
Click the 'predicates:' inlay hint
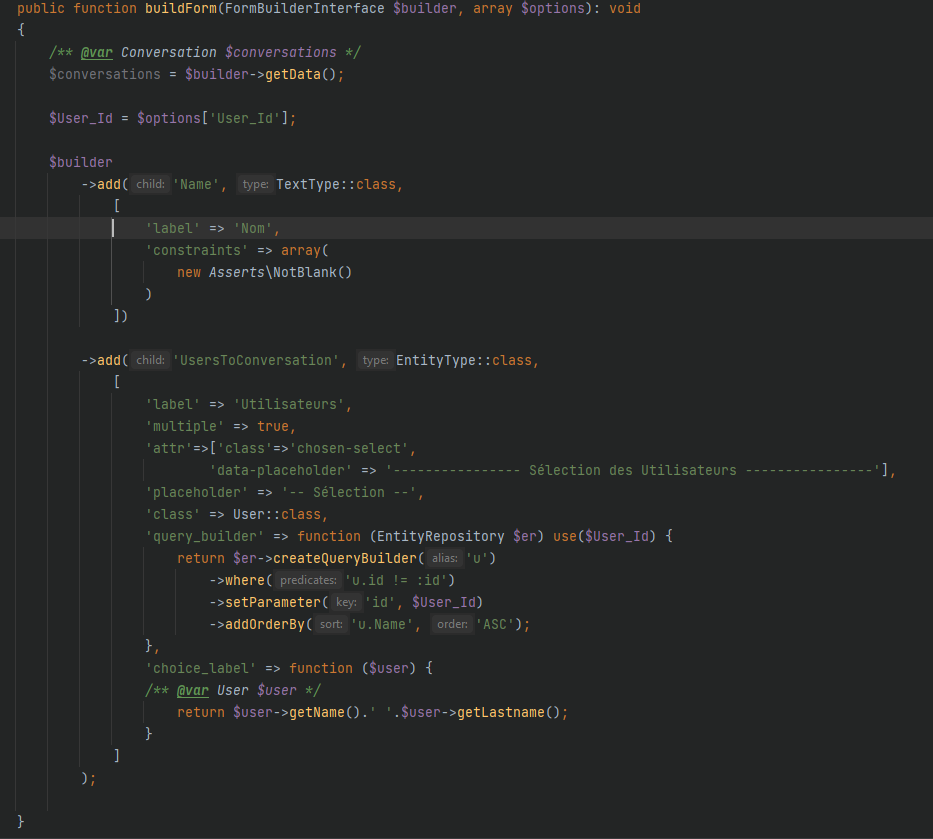click(x=308, y=581)
